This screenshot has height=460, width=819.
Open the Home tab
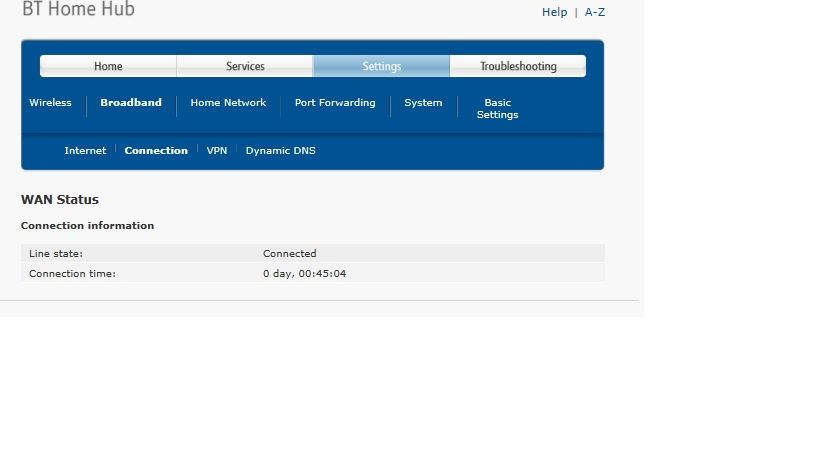point(108,66)
